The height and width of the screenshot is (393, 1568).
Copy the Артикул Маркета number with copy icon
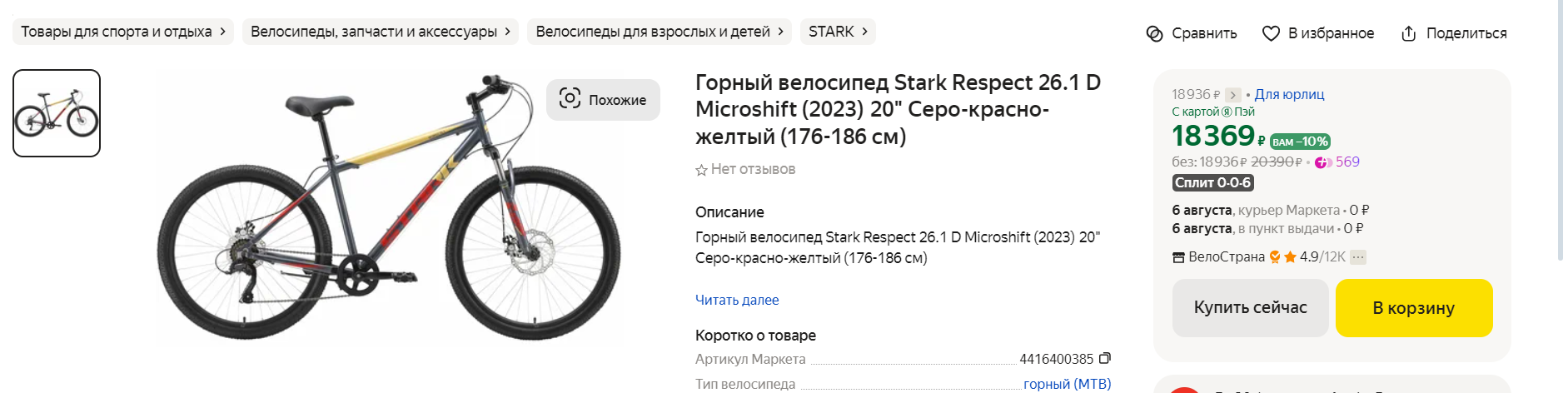click(1105, 359)
